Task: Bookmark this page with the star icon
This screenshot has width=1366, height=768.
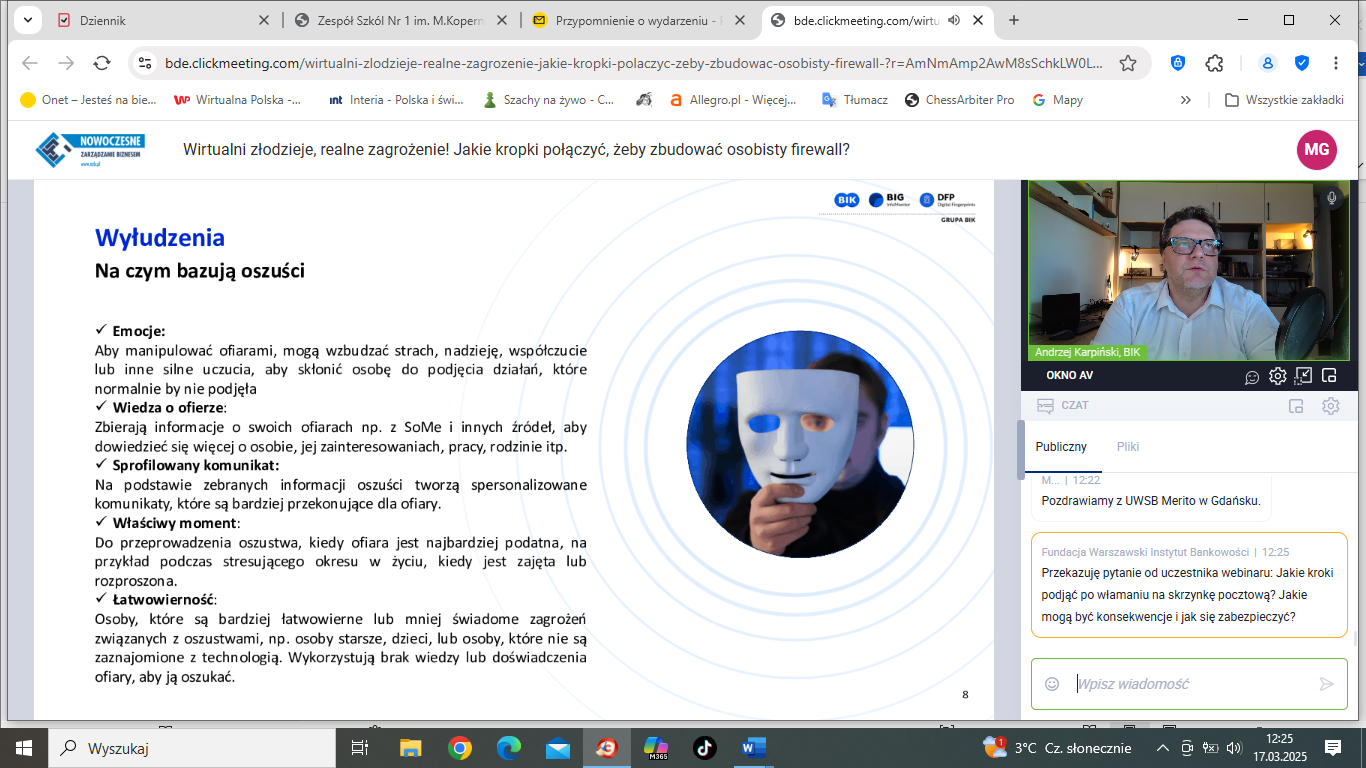Action: 1128,63
